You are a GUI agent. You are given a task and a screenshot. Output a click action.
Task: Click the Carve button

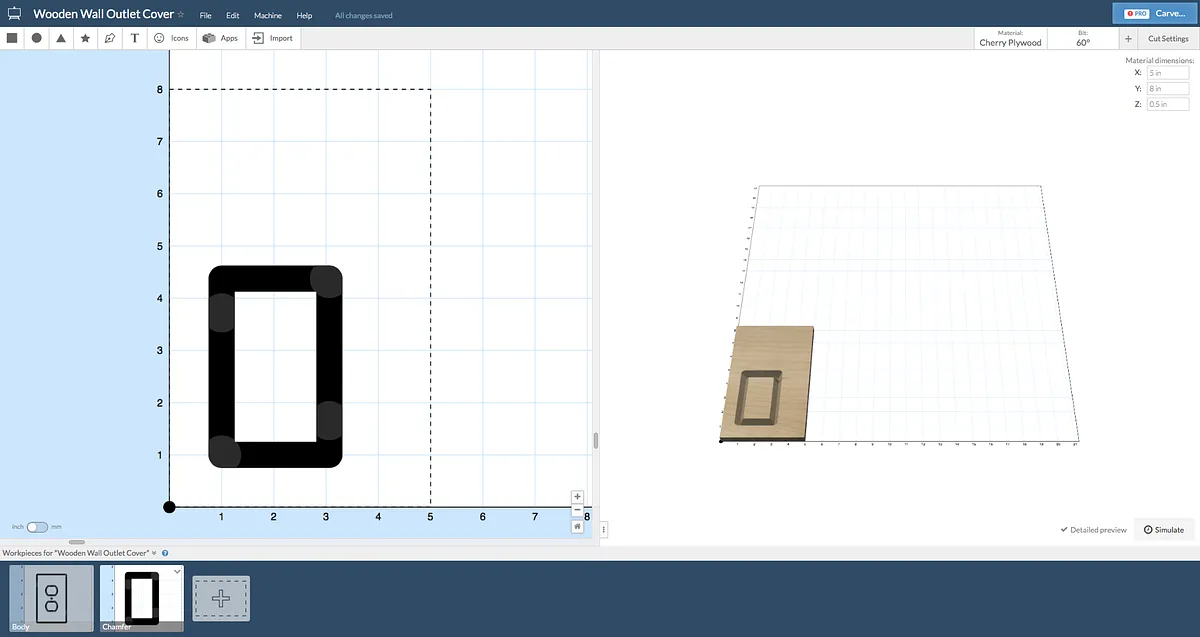(x=1155, y=13)
